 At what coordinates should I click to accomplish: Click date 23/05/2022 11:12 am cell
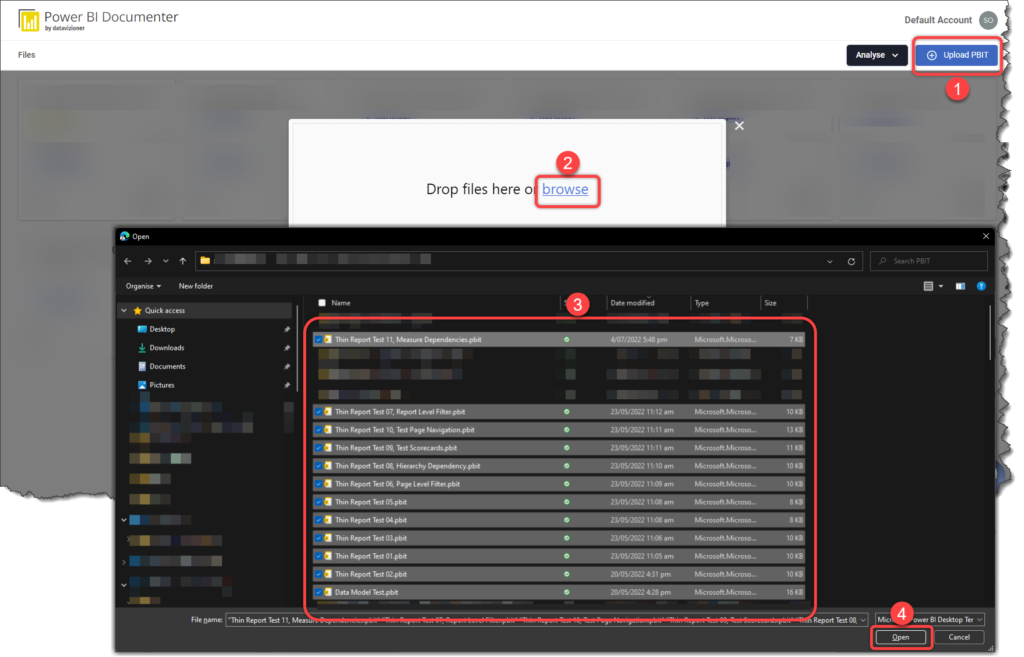642,412
